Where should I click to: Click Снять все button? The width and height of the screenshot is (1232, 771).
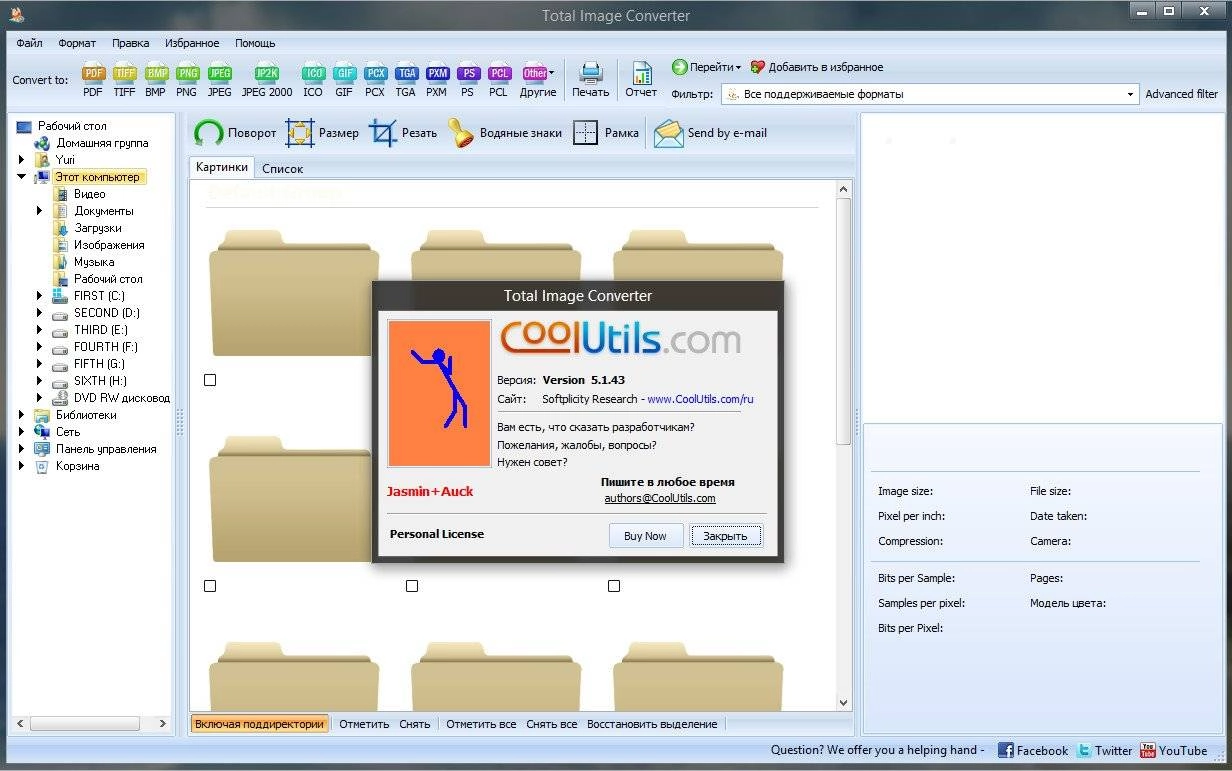click(x=552, y=724)
